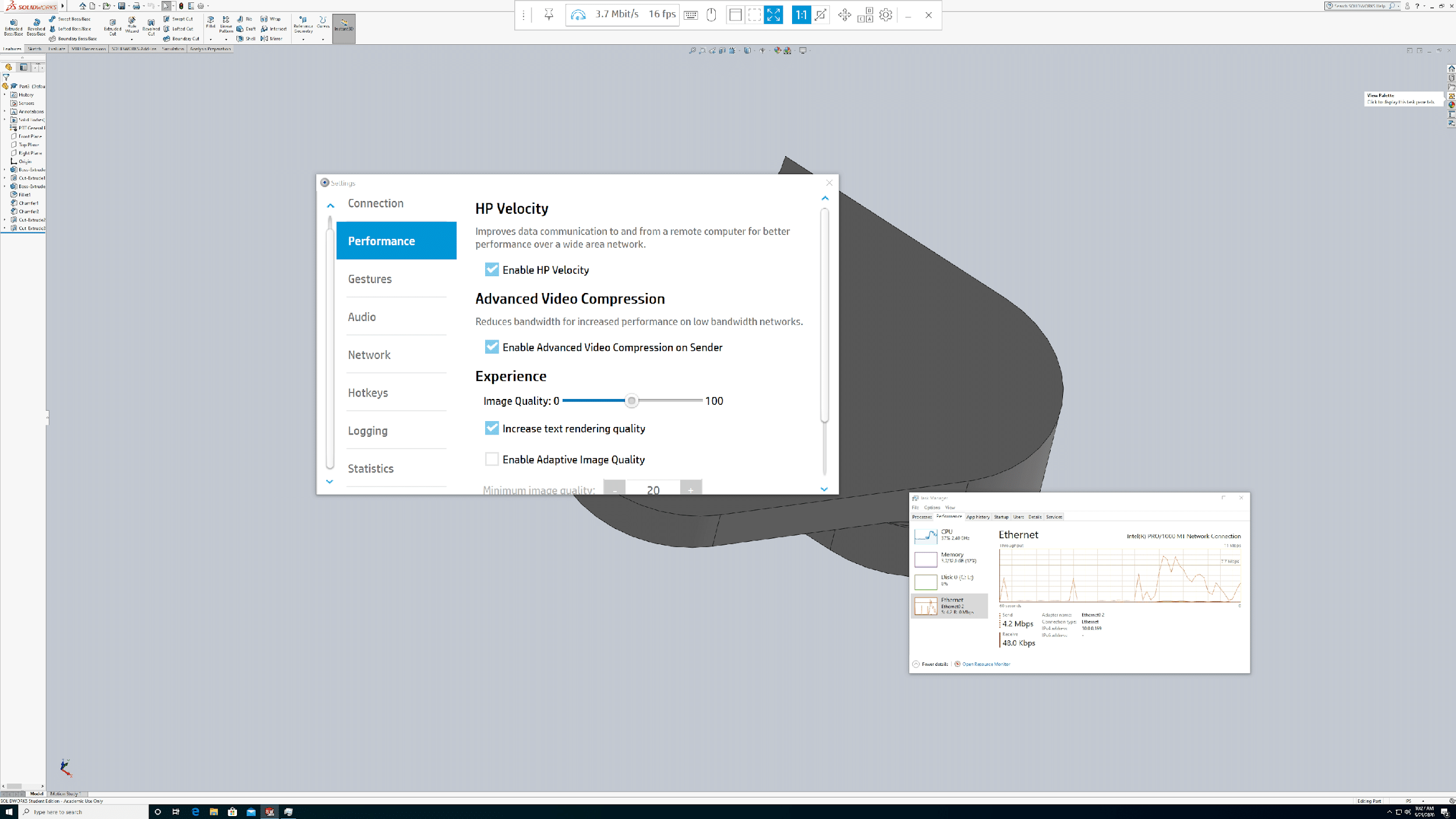Select the Revolved Cut tool
1456x819 pixels.
(x=151, y=27)
